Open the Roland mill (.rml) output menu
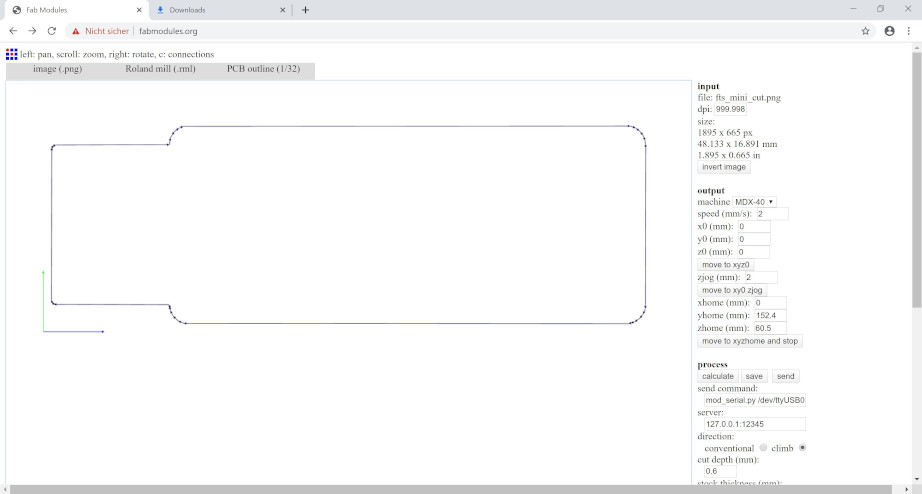The image size is (922, 494). (x=161, y=69)
